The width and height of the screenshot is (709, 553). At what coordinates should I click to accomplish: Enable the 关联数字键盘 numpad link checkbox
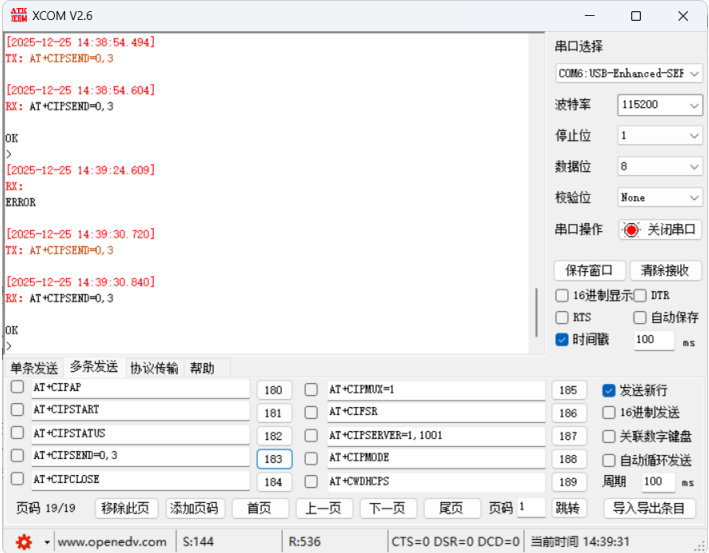(609, 436)
